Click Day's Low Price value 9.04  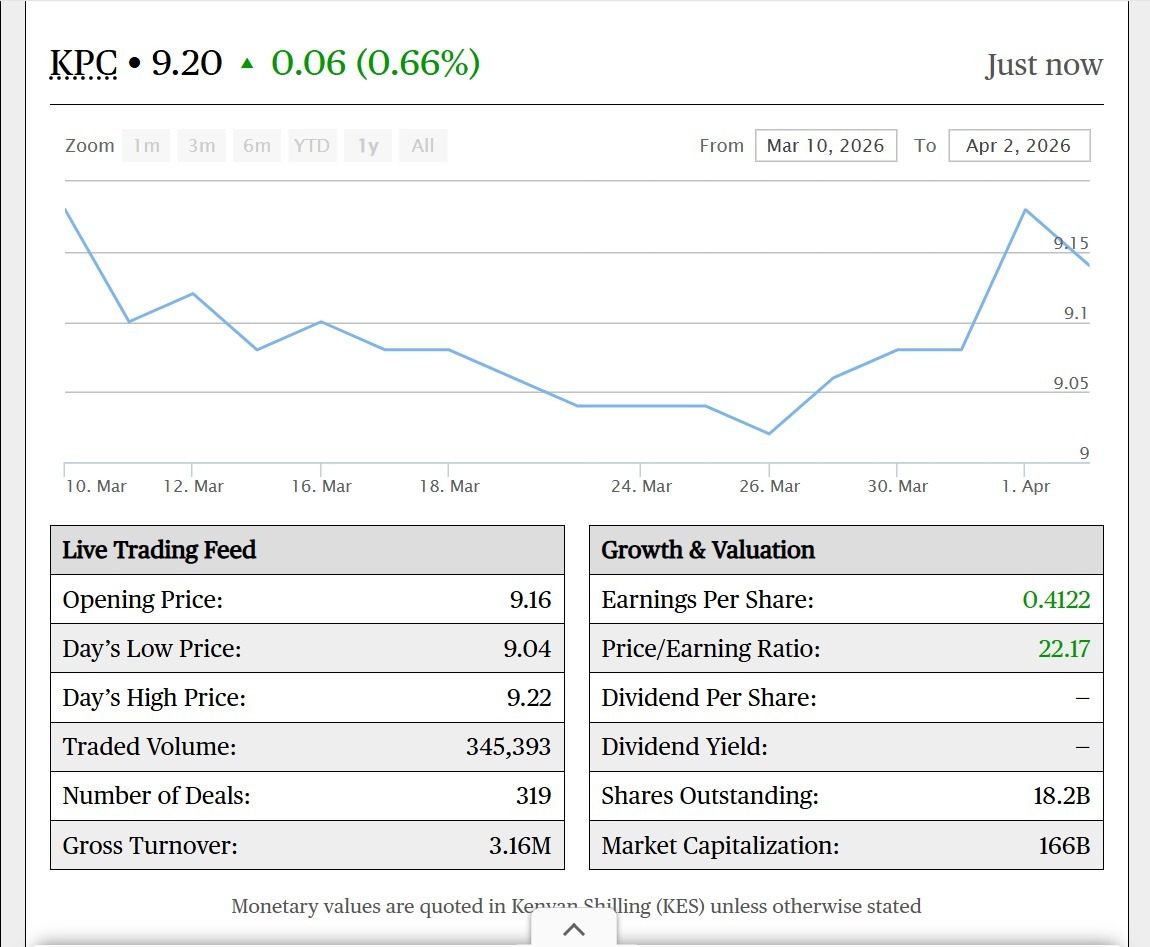(x=527, y=648)
